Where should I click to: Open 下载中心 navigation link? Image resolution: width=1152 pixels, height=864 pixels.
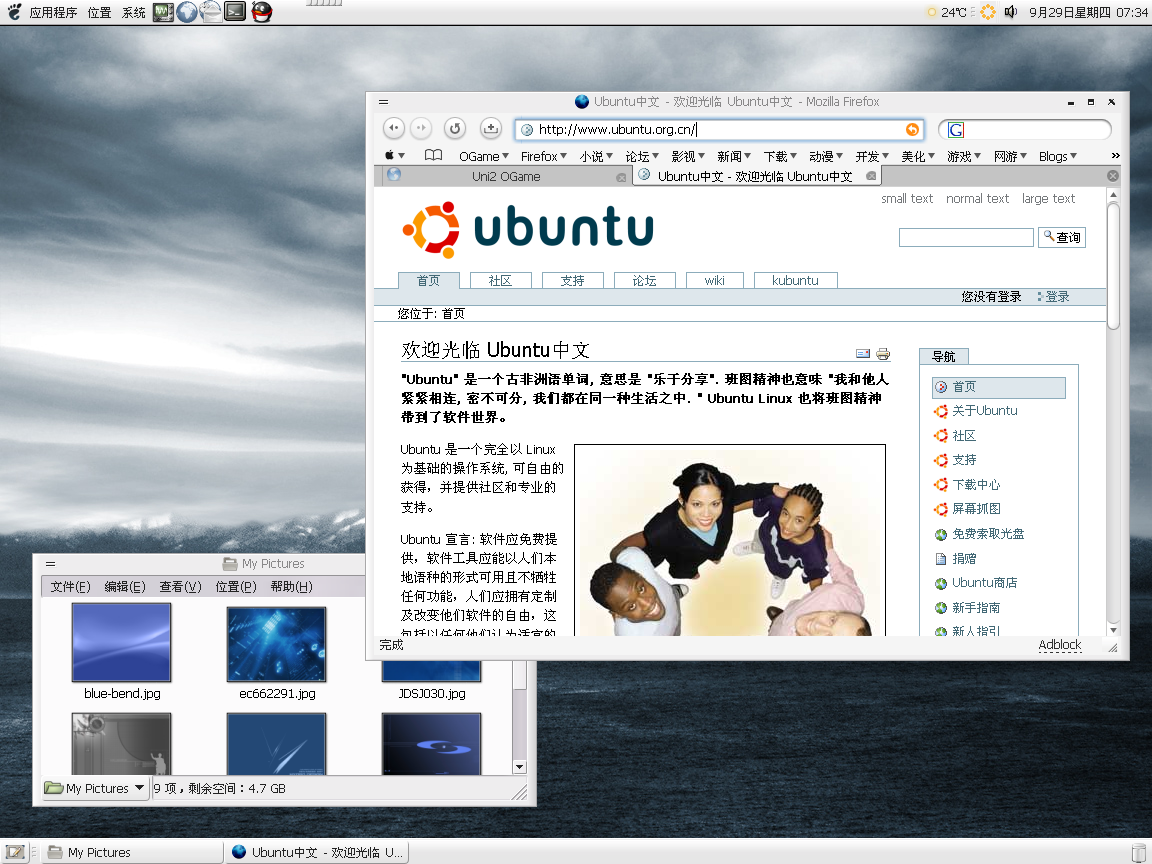[976, 485]
